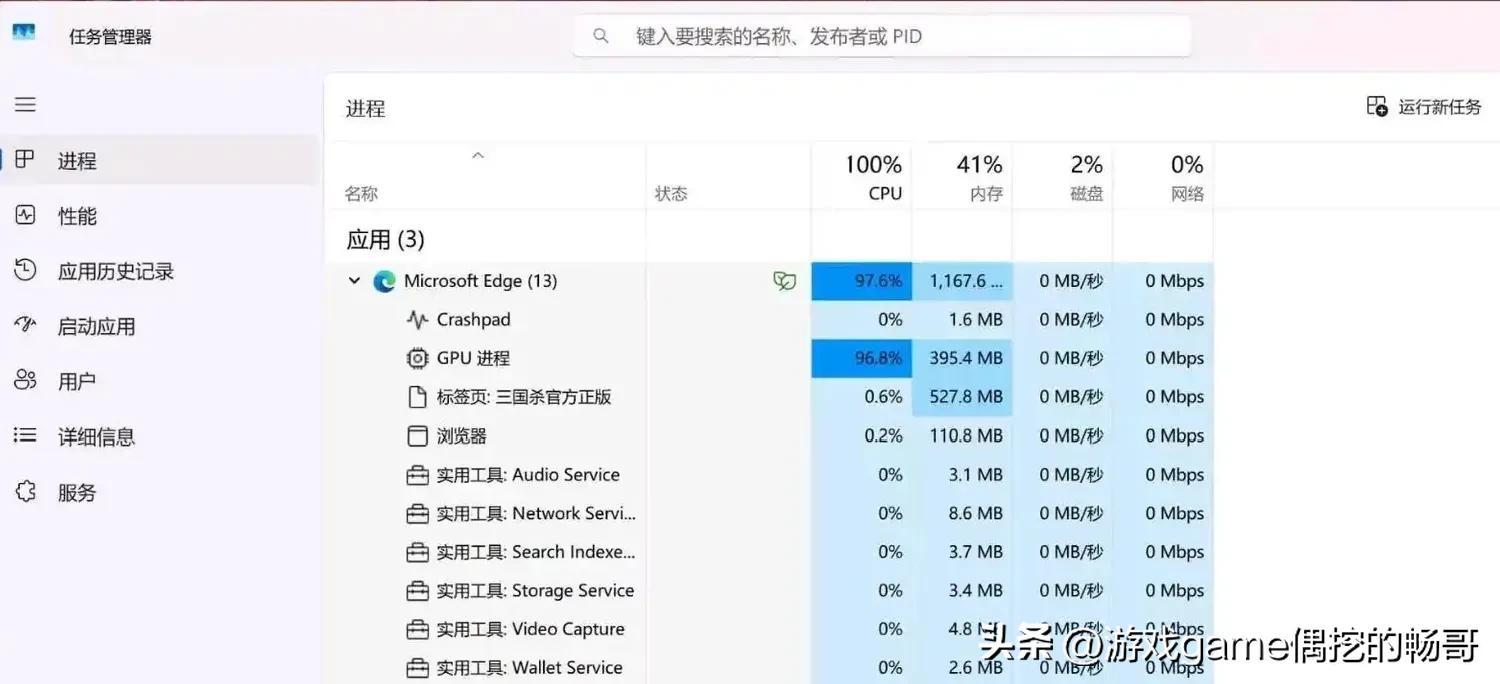Select 实用工具: Search Indexe... row
This screenshot has height=684, width=1500.
point(769,552)
